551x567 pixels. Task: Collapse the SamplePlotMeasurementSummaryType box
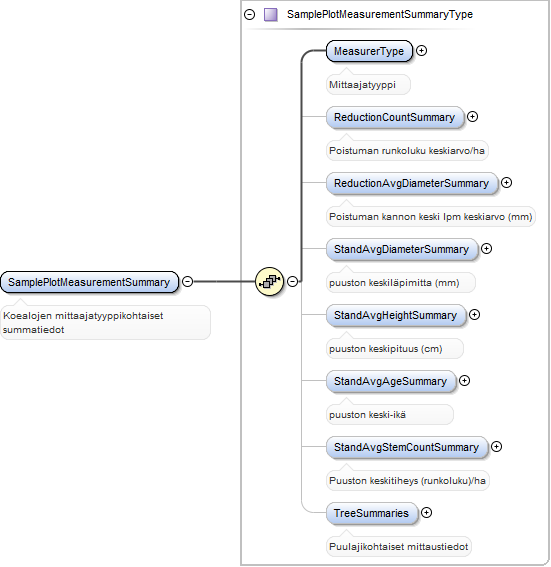click(249, 14)
